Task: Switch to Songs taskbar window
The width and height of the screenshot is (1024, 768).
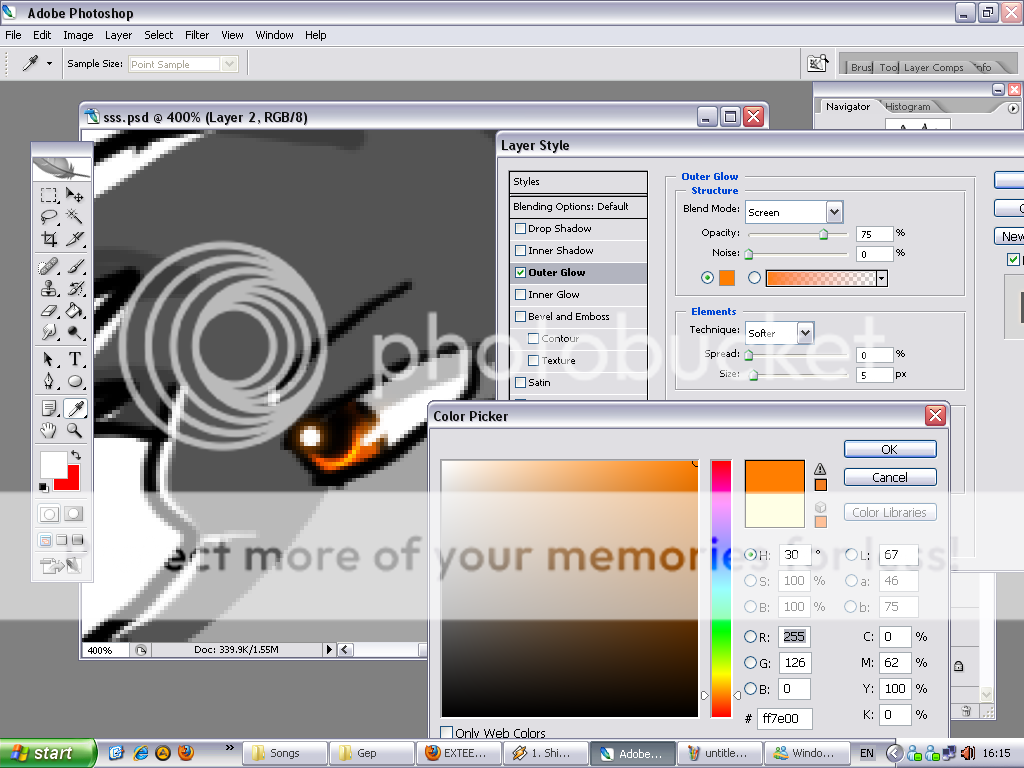Action: [x=285, y=753]
